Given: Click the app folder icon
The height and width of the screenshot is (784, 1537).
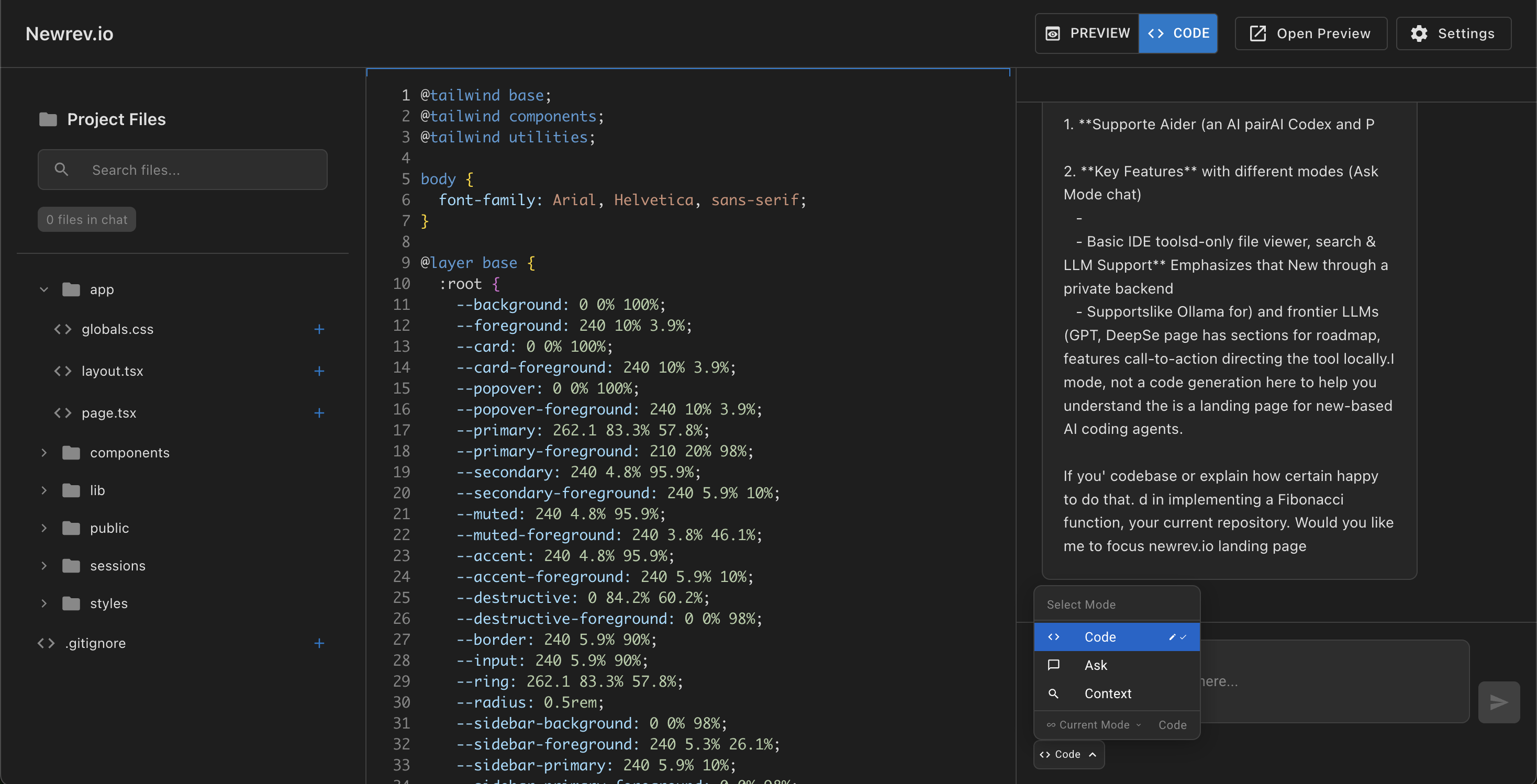Looking at the screenshot, I should pos(71,289).
